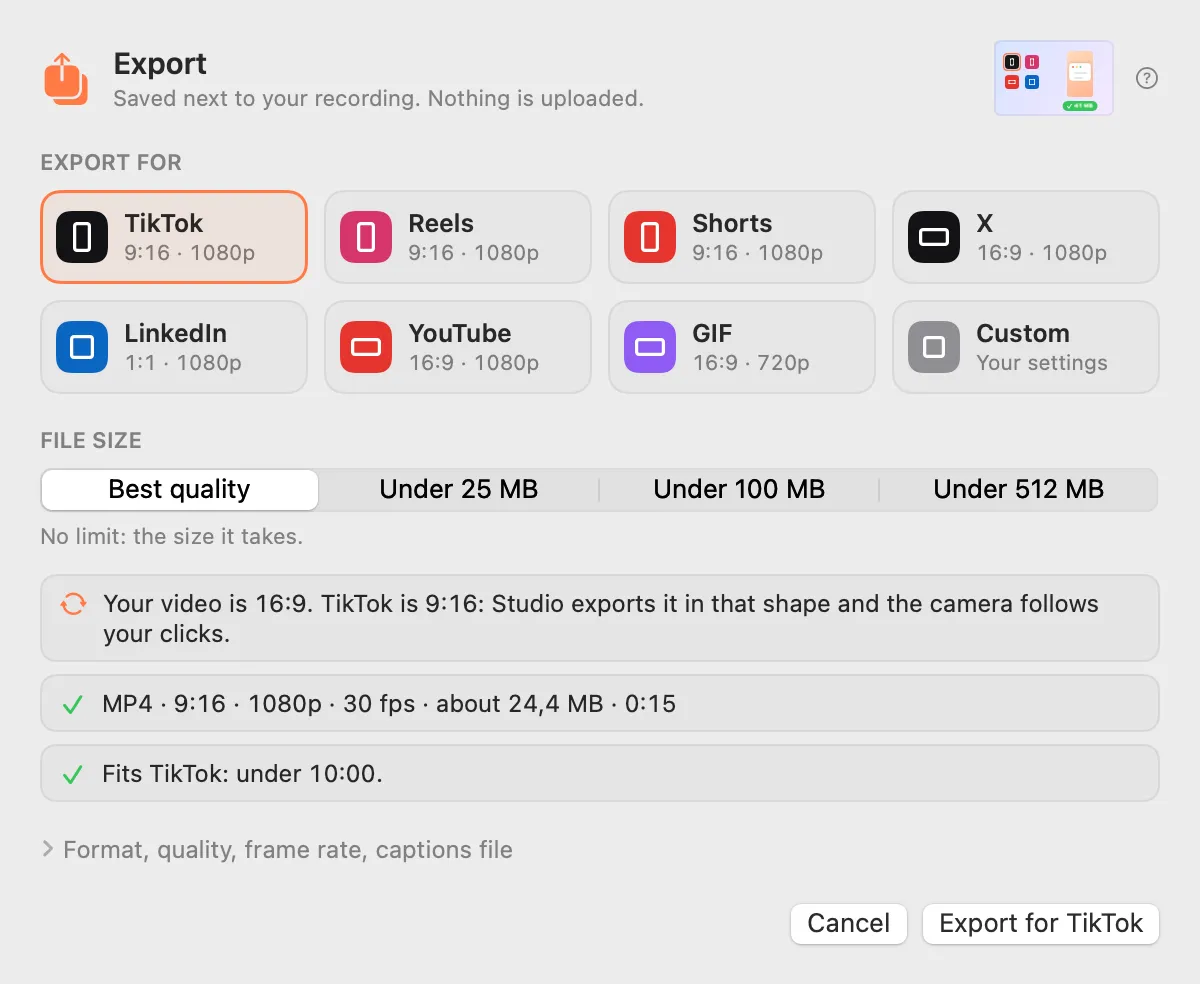1200x984 pixels.
Task: Expand Format, quality, frame rate, captions file
Action: [277, 850]
